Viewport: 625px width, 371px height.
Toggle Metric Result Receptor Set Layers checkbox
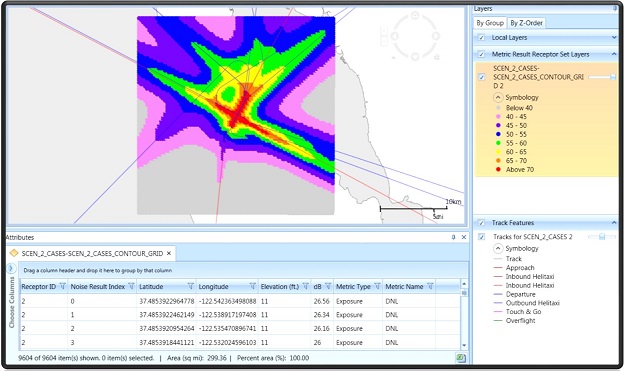coord(482,54)
